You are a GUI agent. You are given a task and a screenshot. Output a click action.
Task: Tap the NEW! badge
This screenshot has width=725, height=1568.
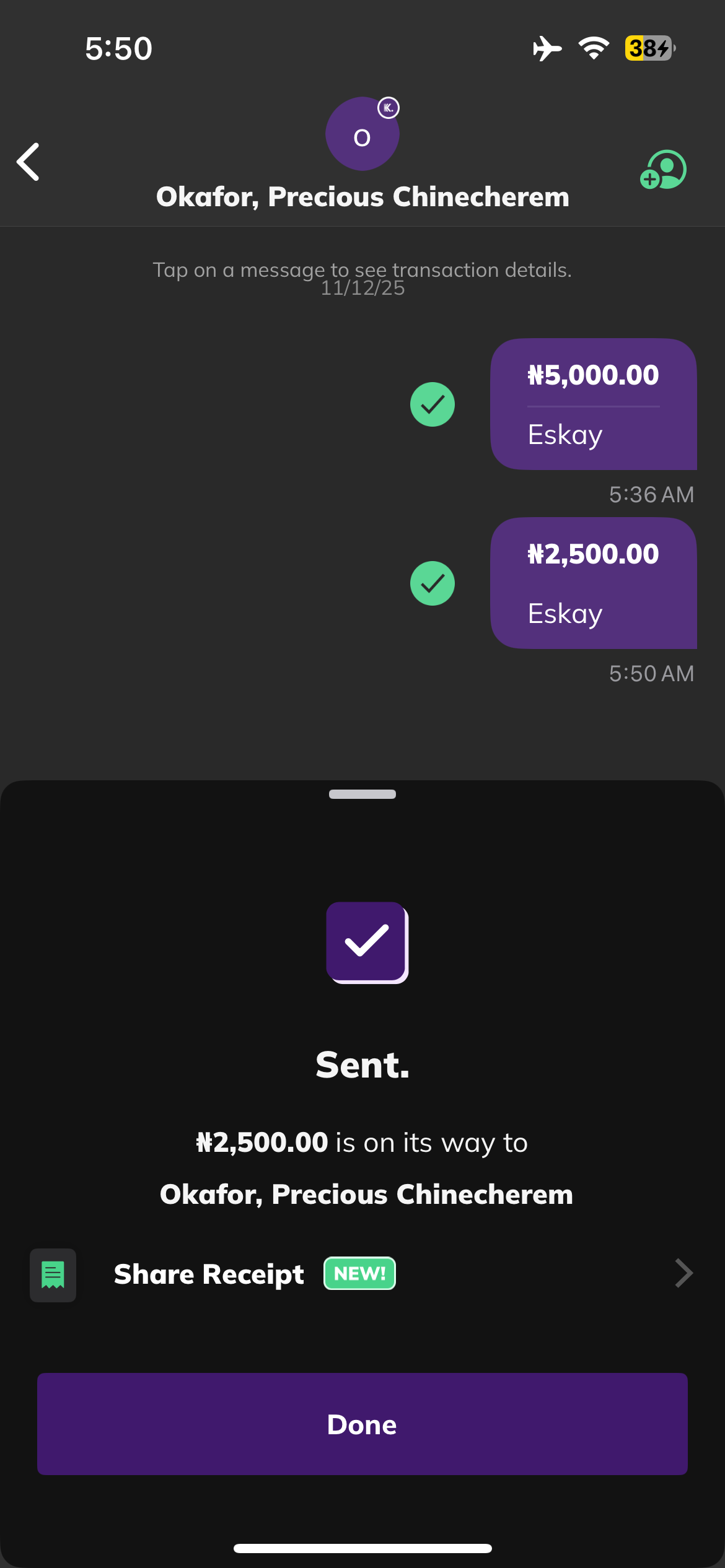pos(359,1274)
